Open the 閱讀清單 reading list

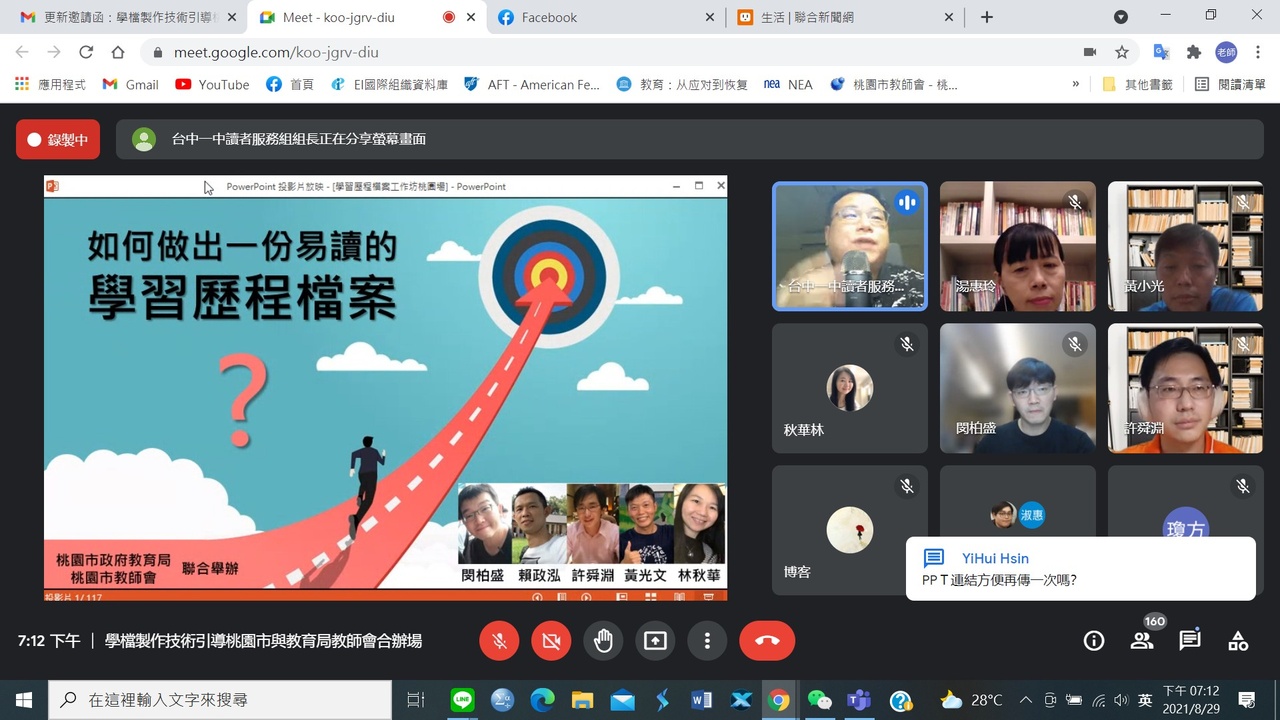(1230, 85)
